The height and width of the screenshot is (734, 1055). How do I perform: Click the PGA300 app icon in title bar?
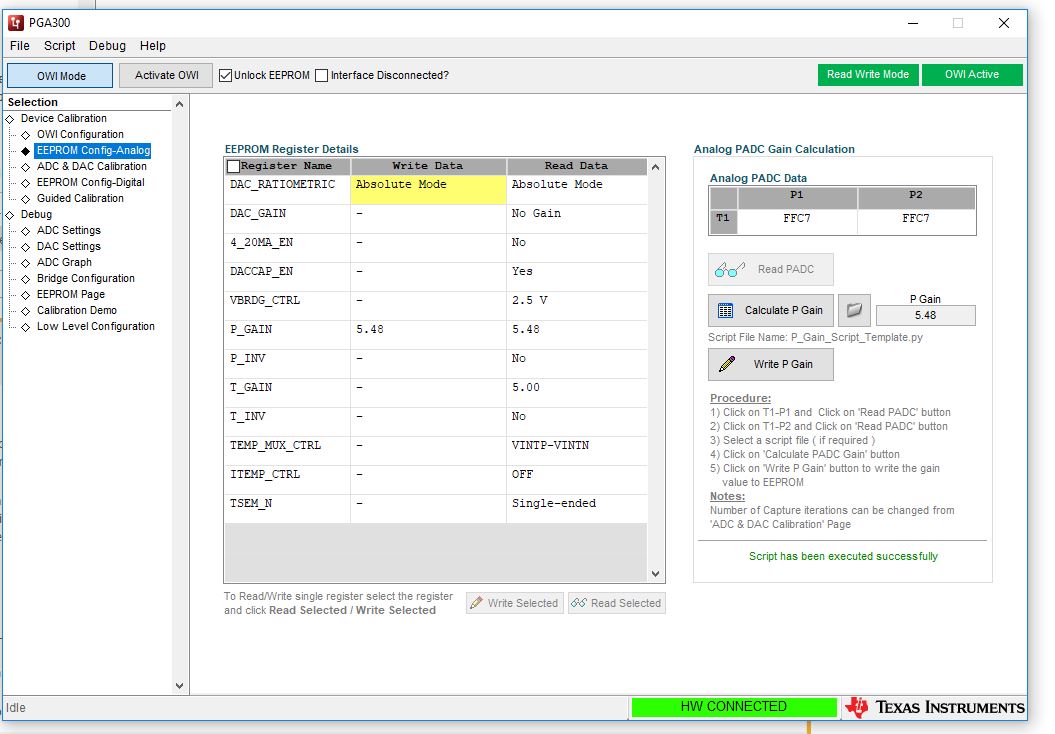tap(15, 23)
